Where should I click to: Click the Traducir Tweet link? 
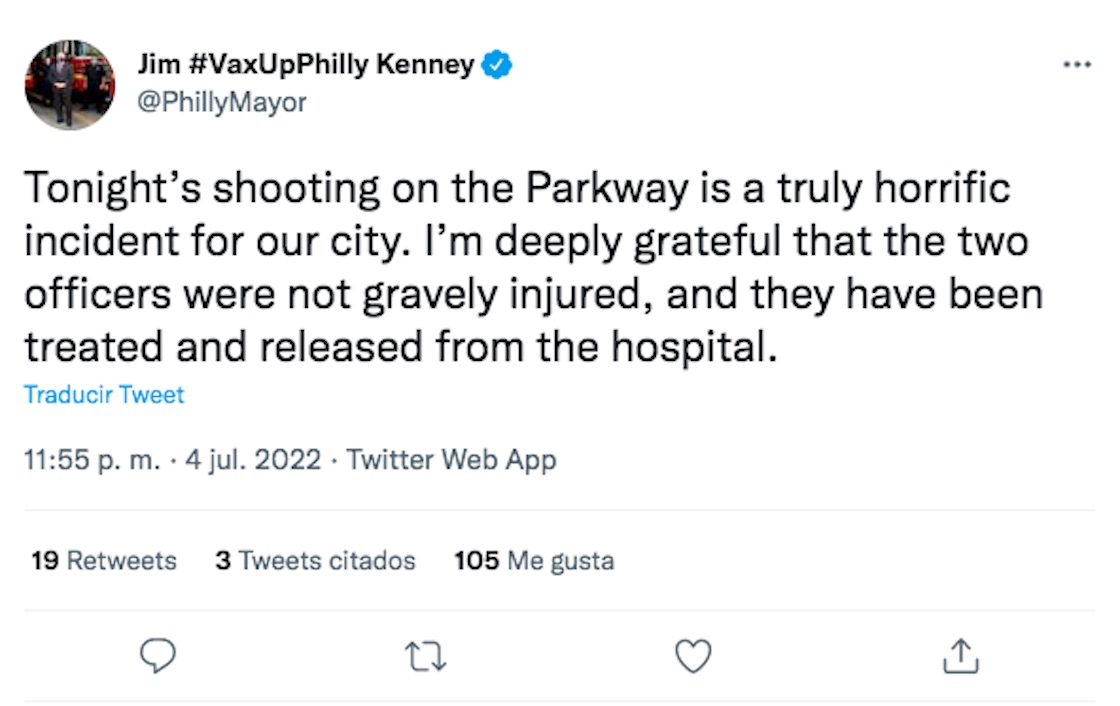(x=104, y=395)
